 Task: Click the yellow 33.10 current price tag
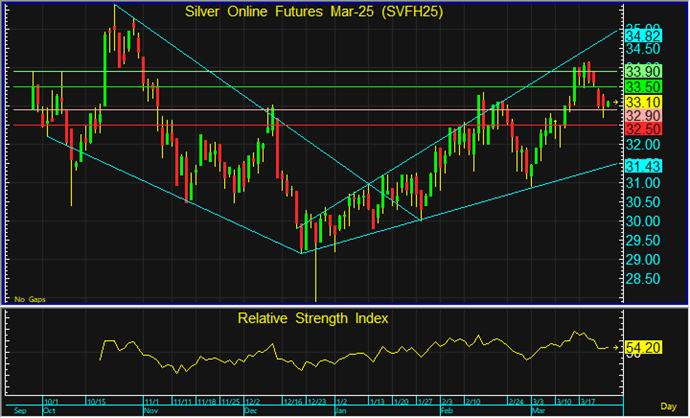click(x=640, y=103)
